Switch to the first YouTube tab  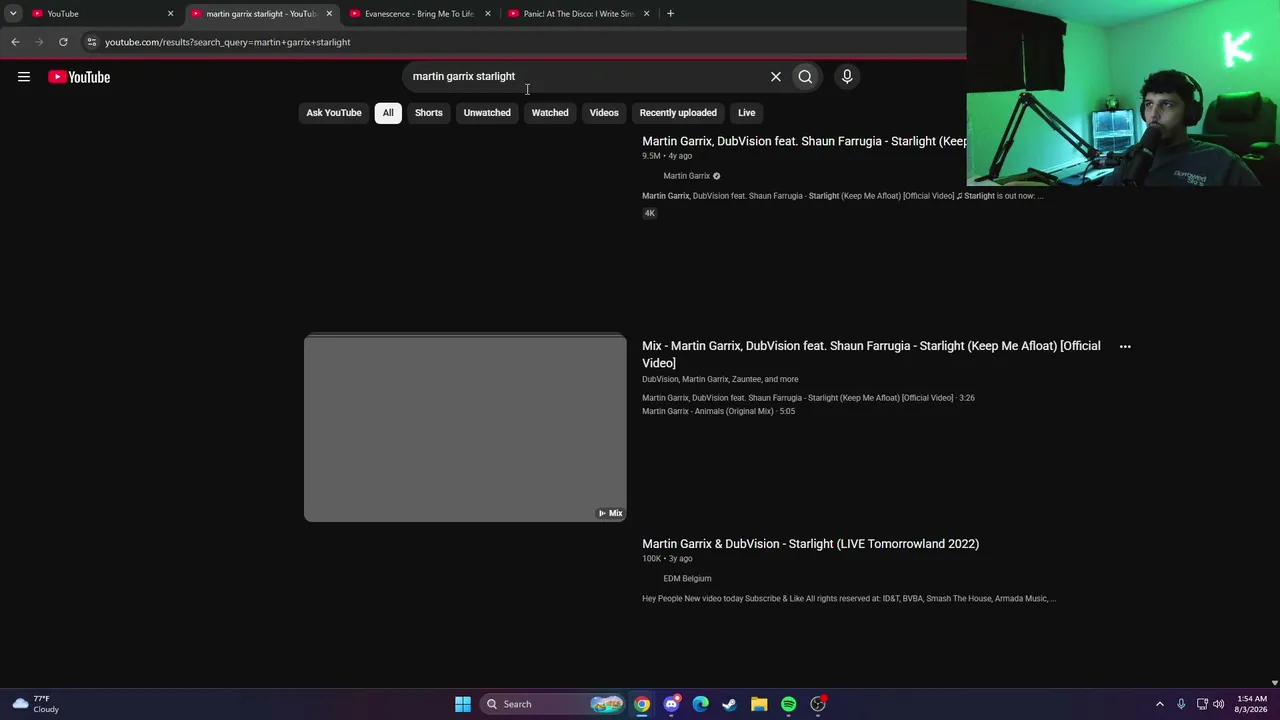pos(103,14)
